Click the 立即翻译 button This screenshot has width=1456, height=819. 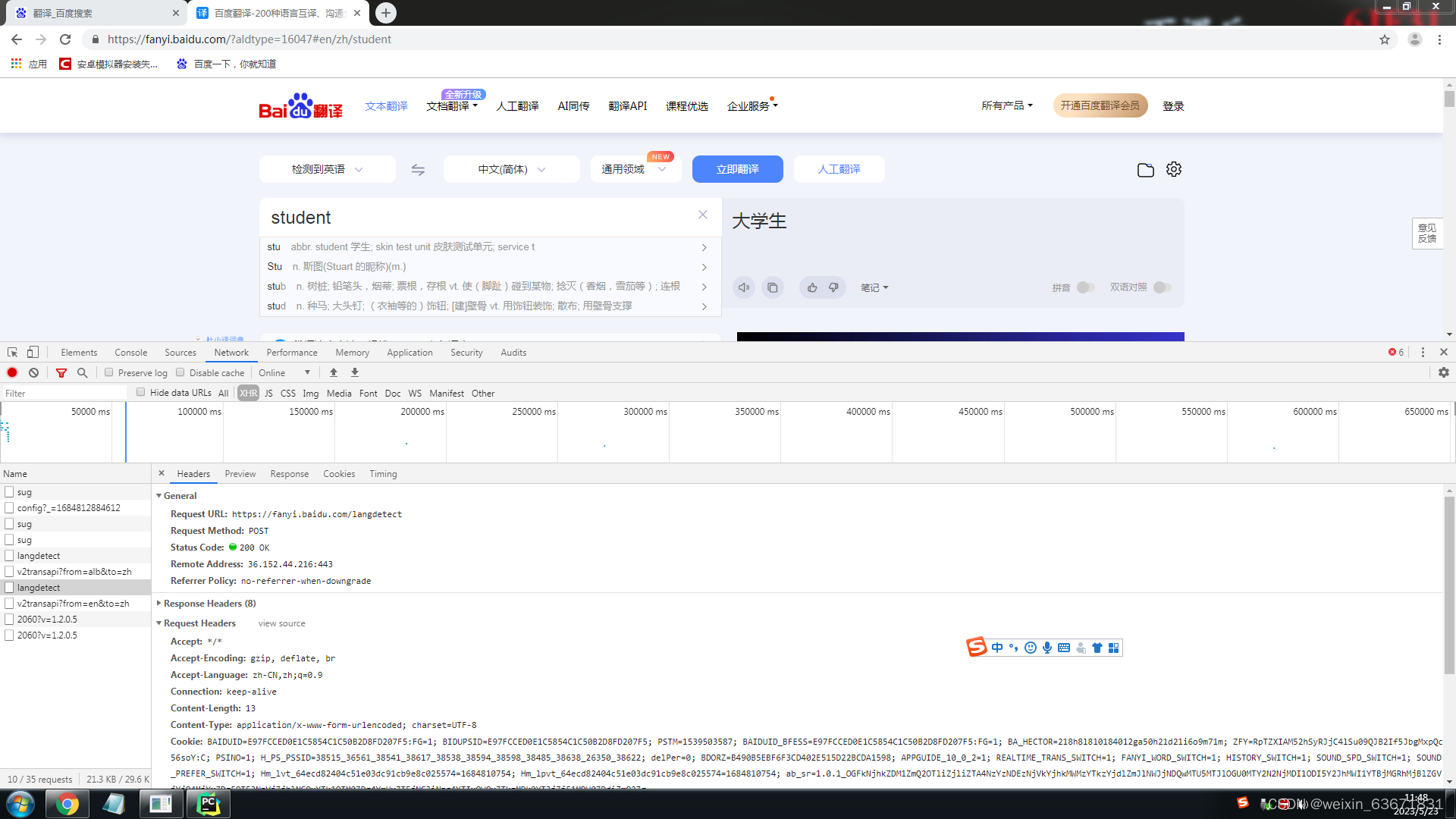pos(737,169)
